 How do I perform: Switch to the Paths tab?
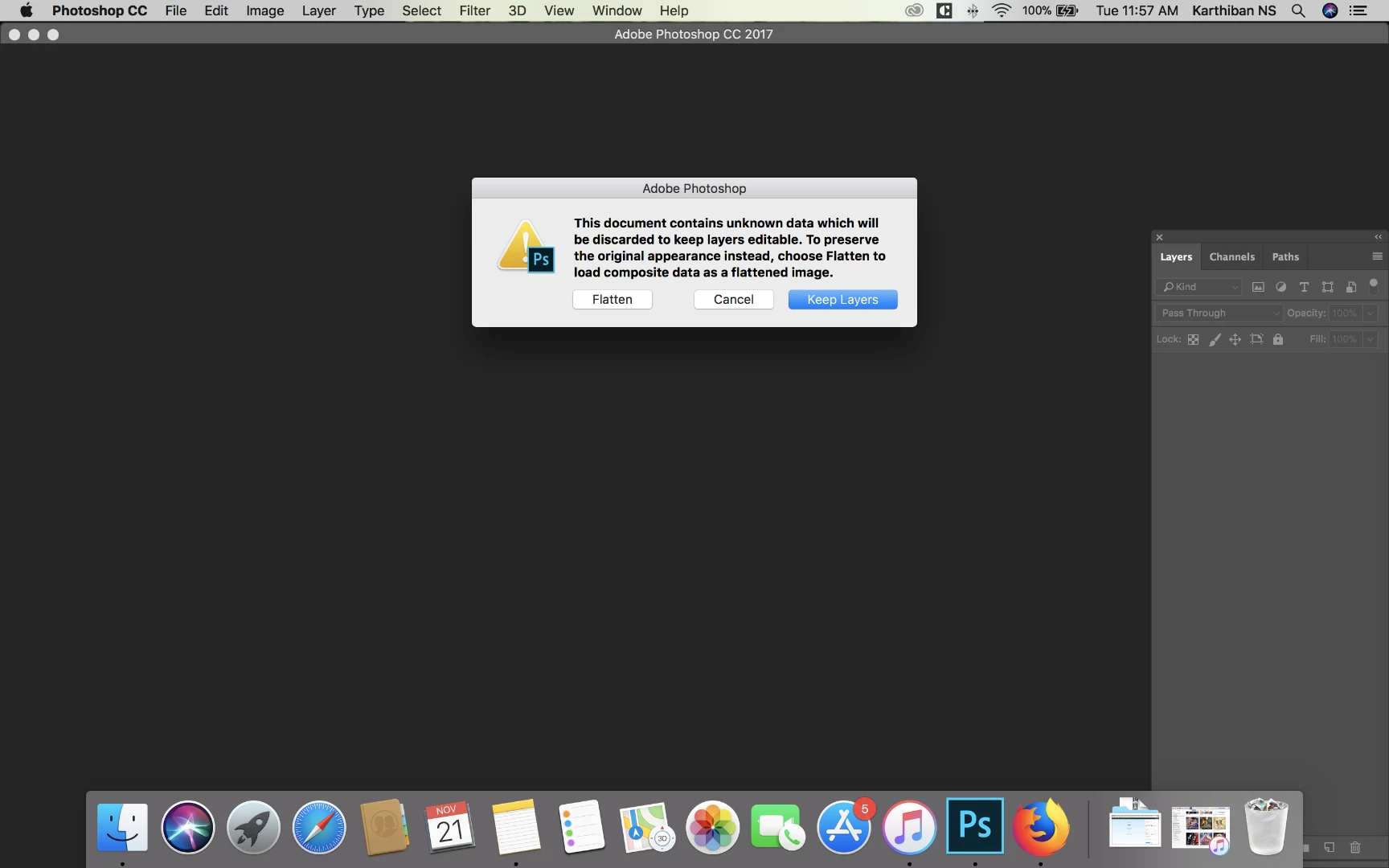[x=1285, y=256]
